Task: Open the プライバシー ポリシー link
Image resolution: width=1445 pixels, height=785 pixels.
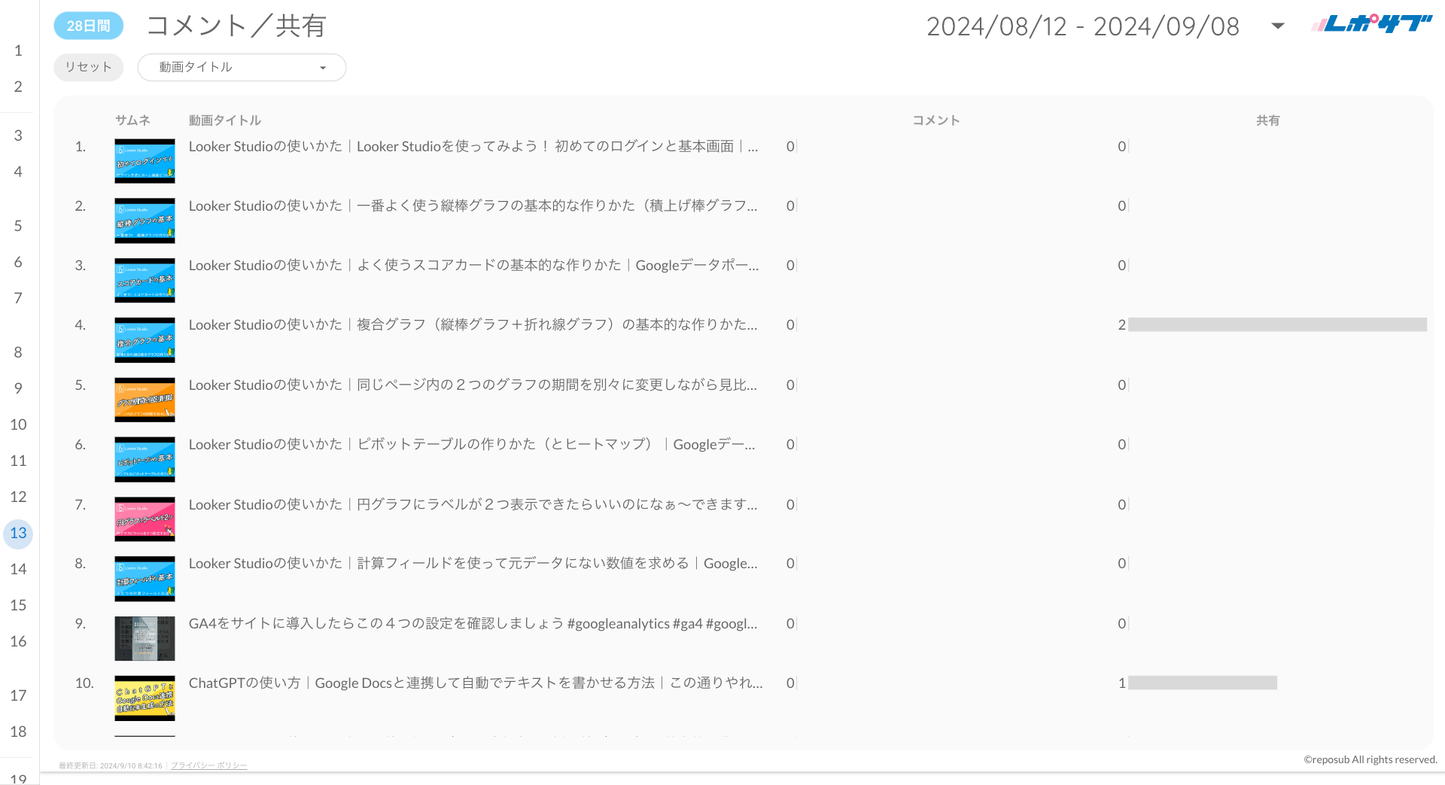Action: click(x=209, y=765)
